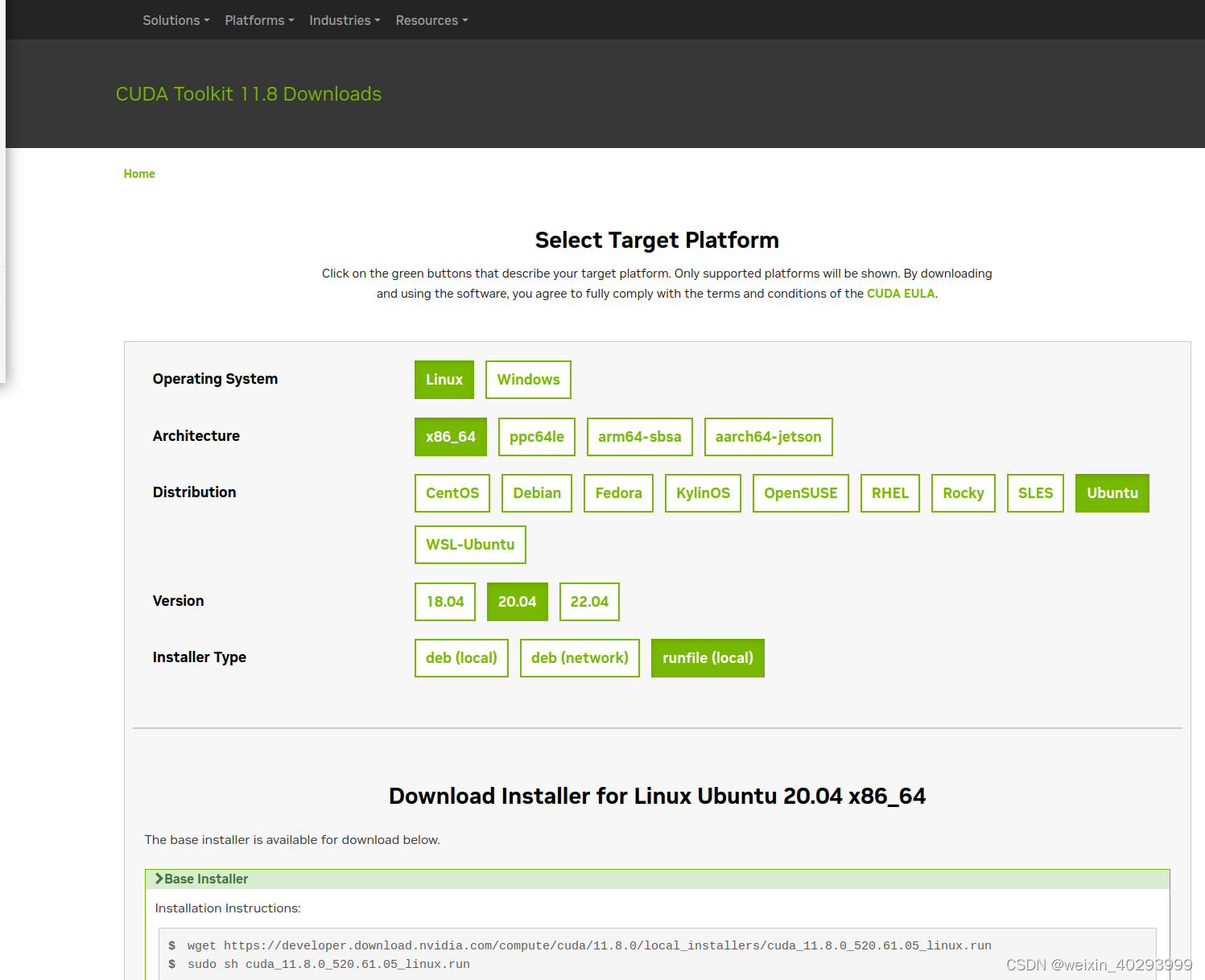This screenshot has width=1205, height=980.
Task: Select Debian distribution
Action: pos(537,493)
